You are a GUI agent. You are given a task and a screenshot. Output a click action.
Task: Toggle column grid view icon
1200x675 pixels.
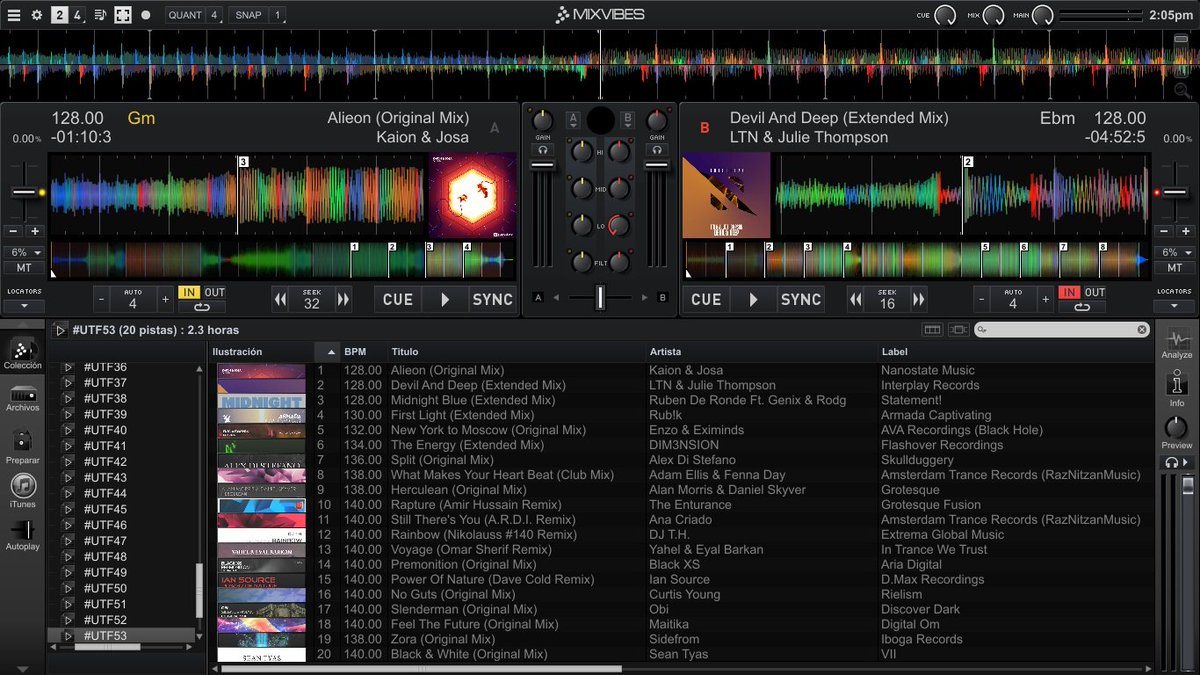[x=932, y=330]
